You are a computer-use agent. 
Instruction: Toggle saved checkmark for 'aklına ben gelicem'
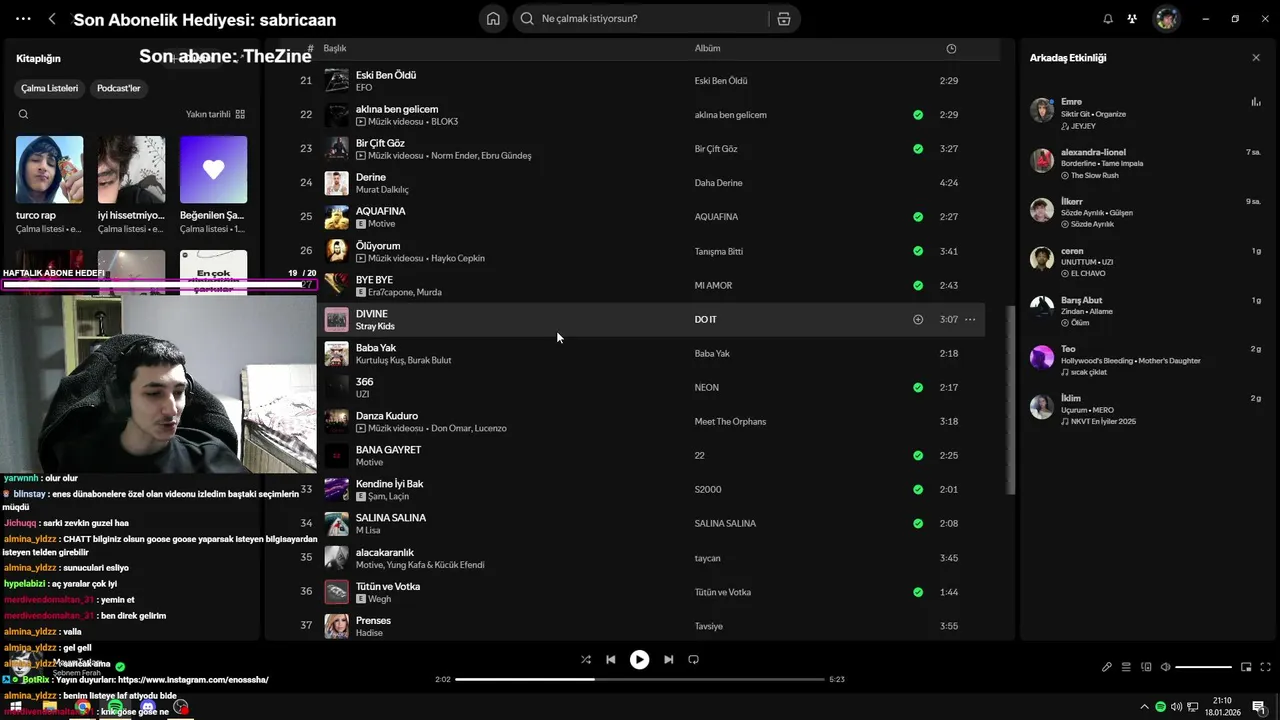click(918, 115)
